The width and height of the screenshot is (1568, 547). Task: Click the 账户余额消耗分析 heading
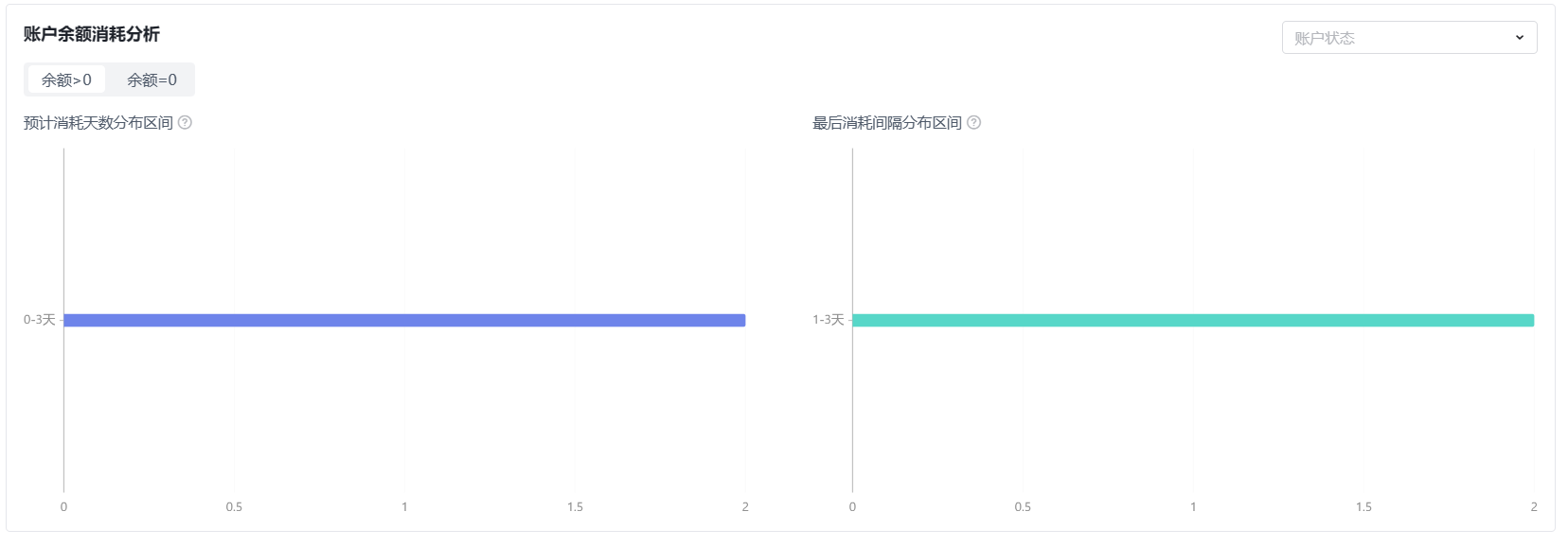pos(92,34)
